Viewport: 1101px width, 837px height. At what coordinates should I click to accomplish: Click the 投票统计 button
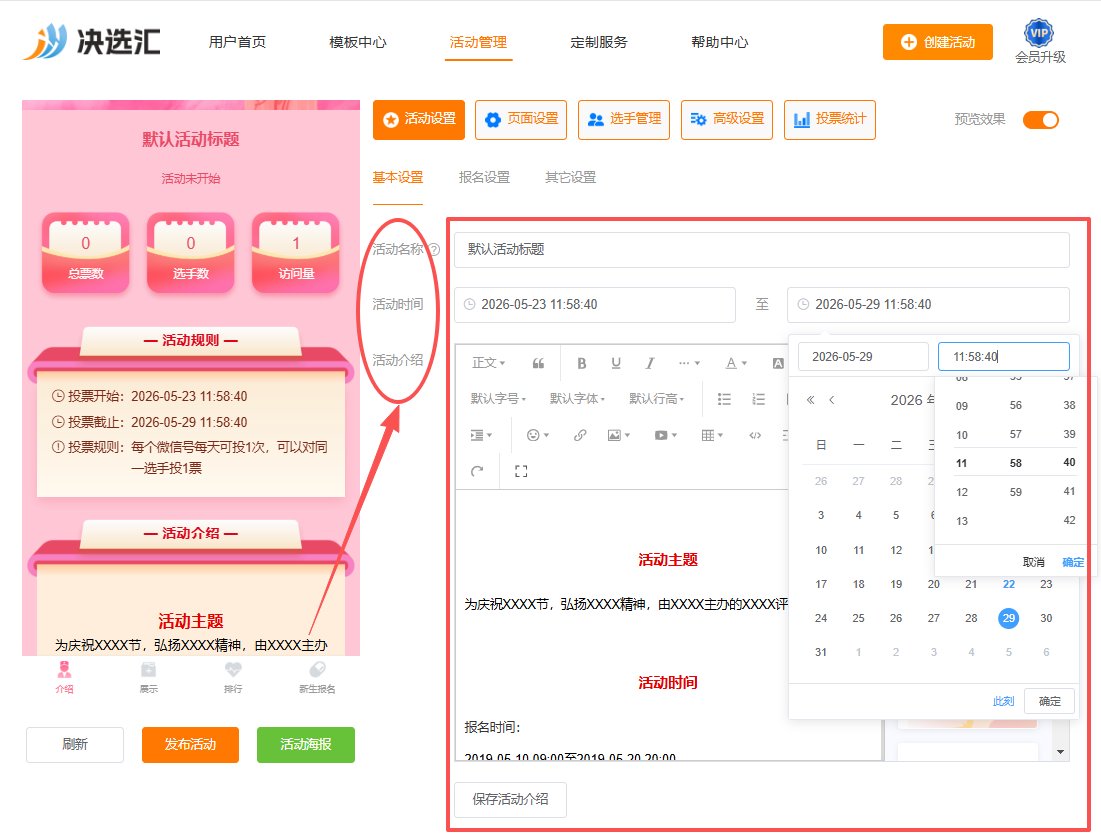coord(829,120)
